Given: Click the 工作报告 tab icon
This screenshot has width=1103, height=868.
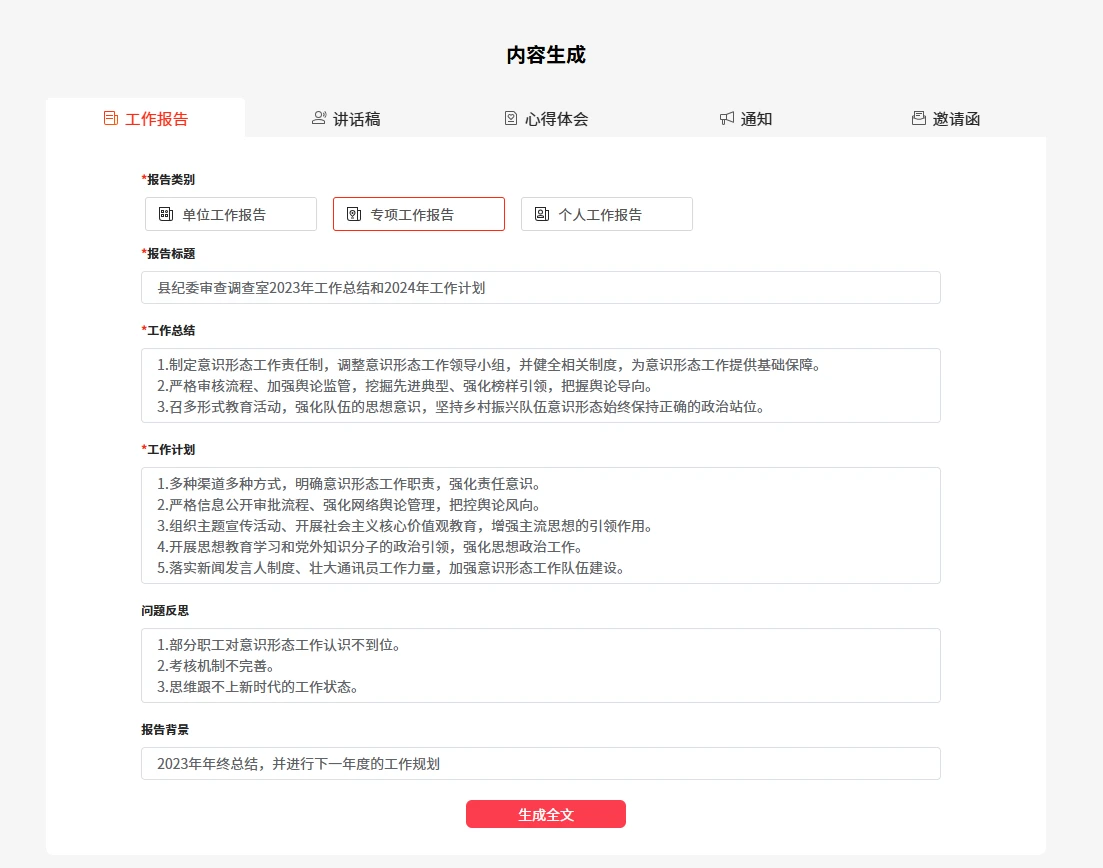Looking at the screenshot, I should tap(110, 118).
